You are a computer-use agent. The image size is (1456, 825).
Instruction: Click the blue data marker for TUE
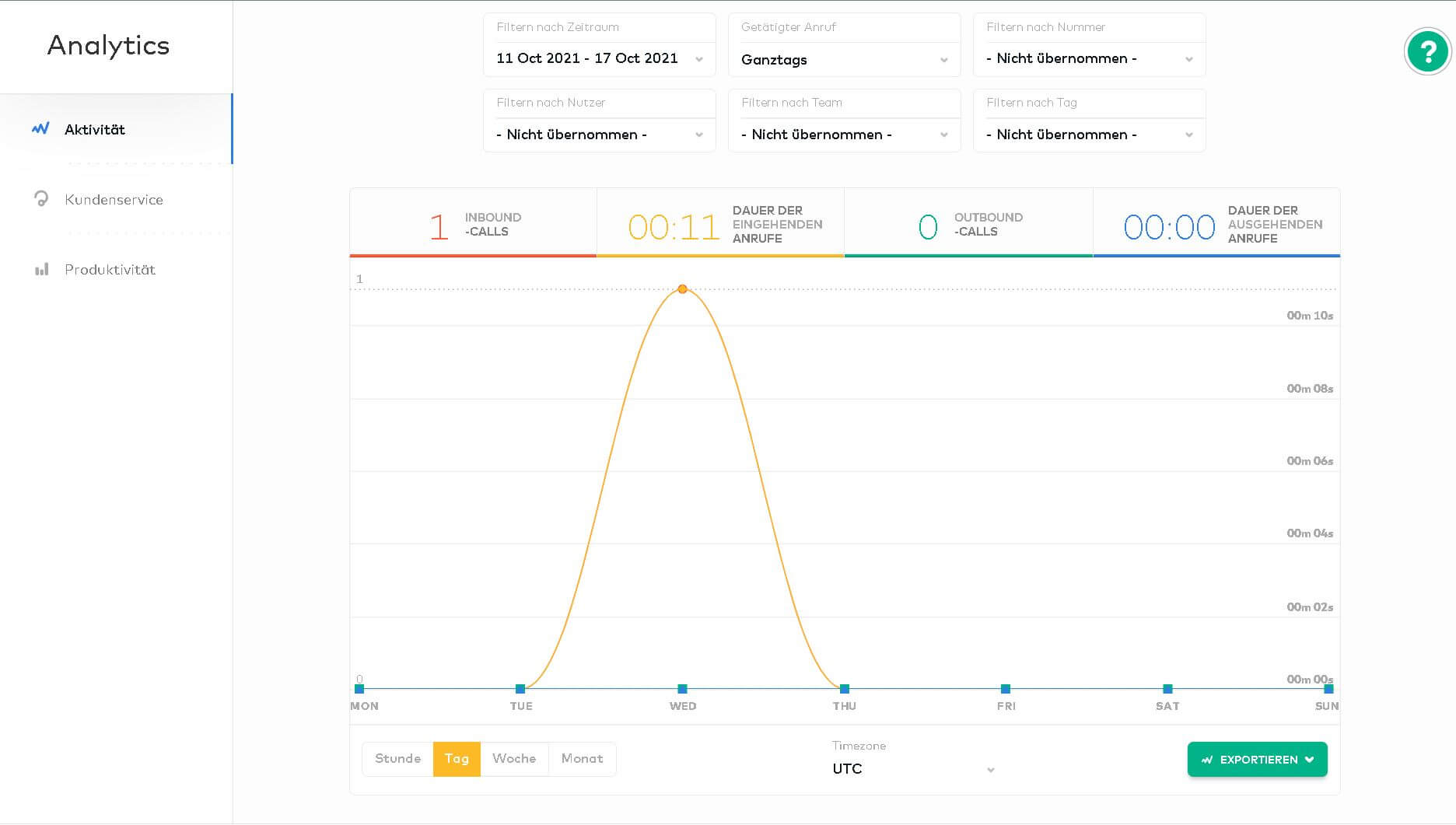520,689
